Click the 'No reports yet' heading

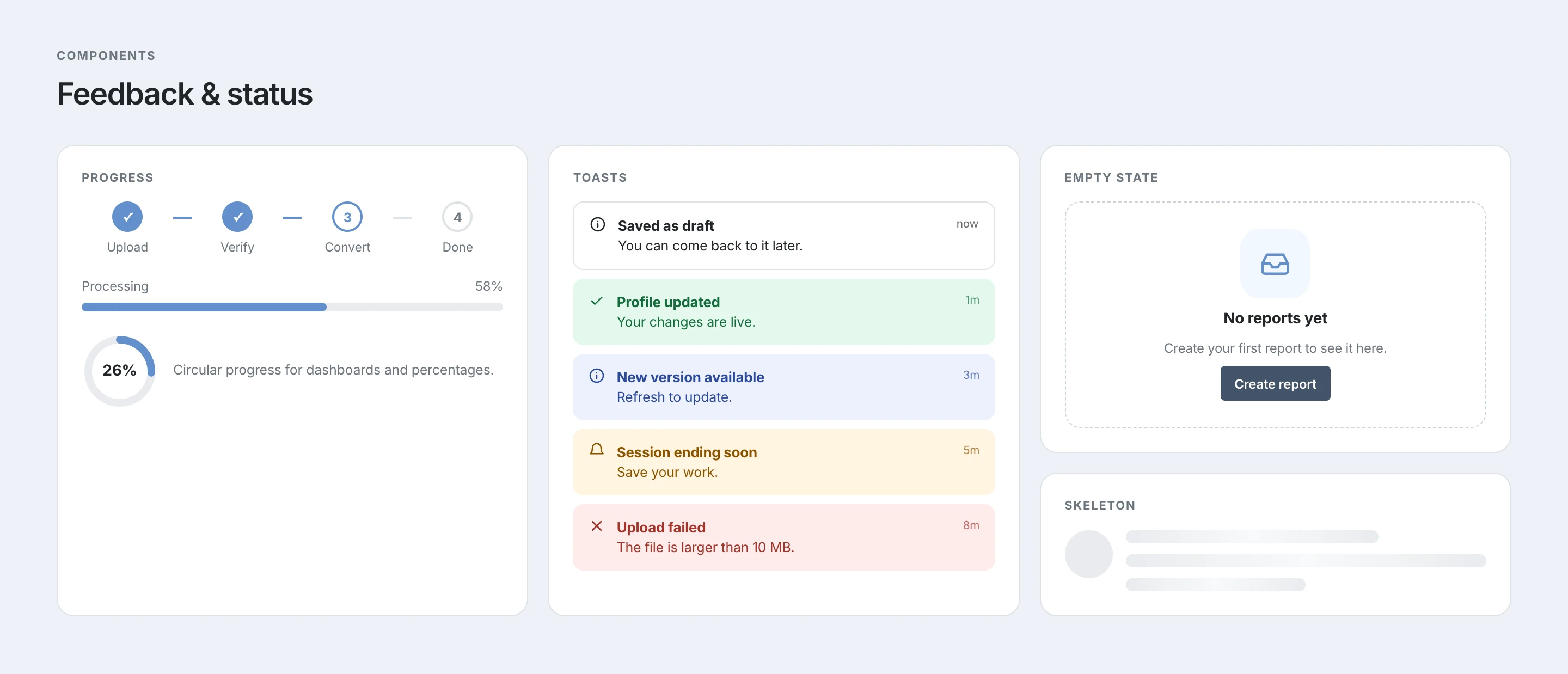(1275, 318)
